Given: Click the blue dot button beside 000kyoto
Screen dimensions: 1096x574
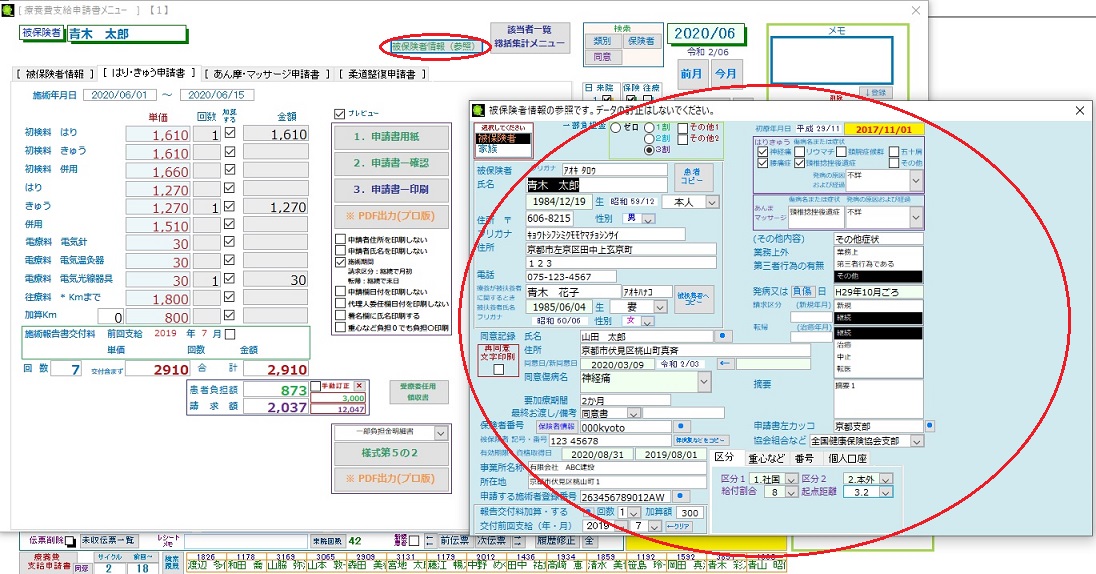Looking at the screenshot, I should point(682,426).
